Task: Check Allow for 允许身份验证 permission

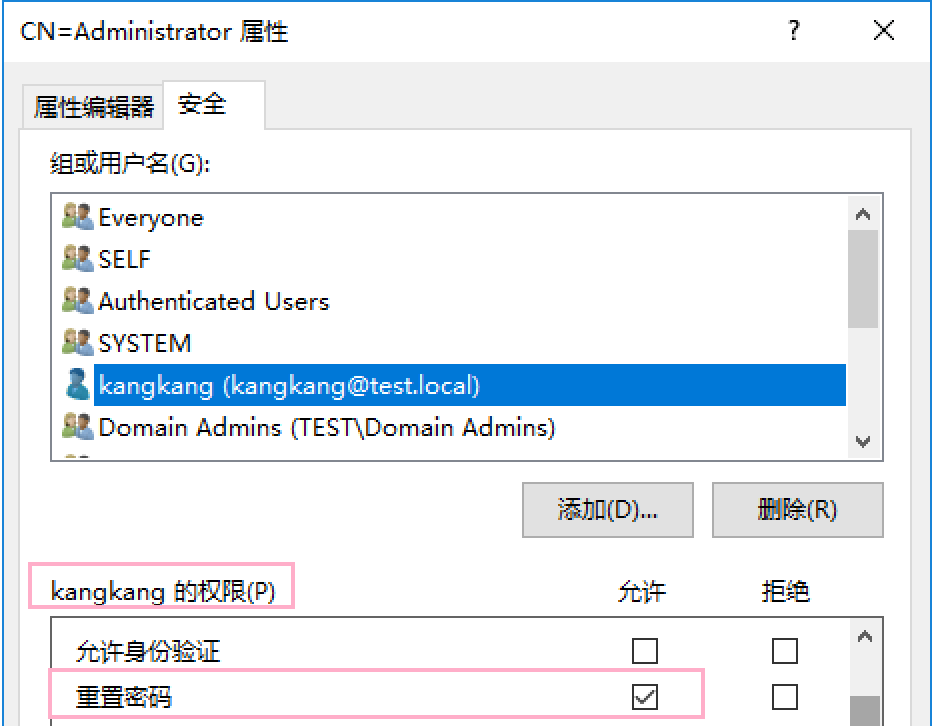Action: pos(645,652)
